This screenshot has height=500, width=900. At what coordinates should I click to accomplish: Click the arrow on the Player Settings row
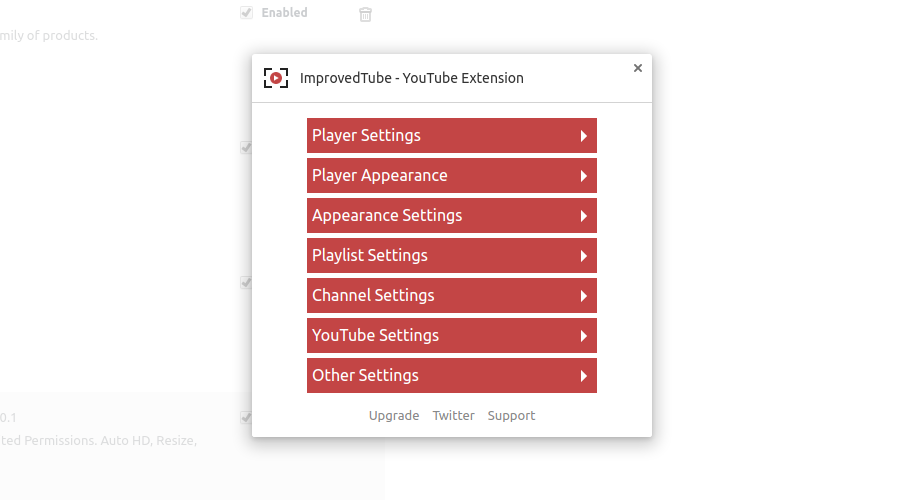coord(583,136)
